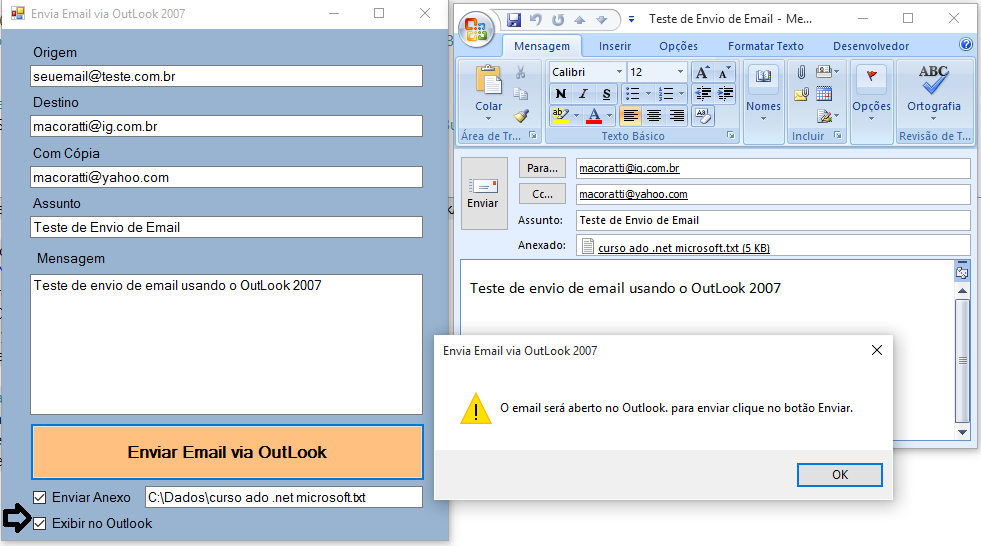This screenshot has height=546, width=981.
Task: Open the highlight color dropdown arrow
Action: (576, 116)
